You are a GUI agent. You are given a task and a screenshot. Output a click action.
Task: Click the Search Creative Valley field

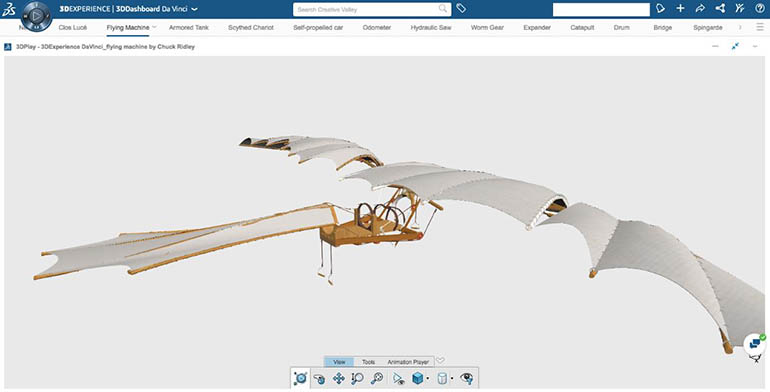(x=372, y=9)
